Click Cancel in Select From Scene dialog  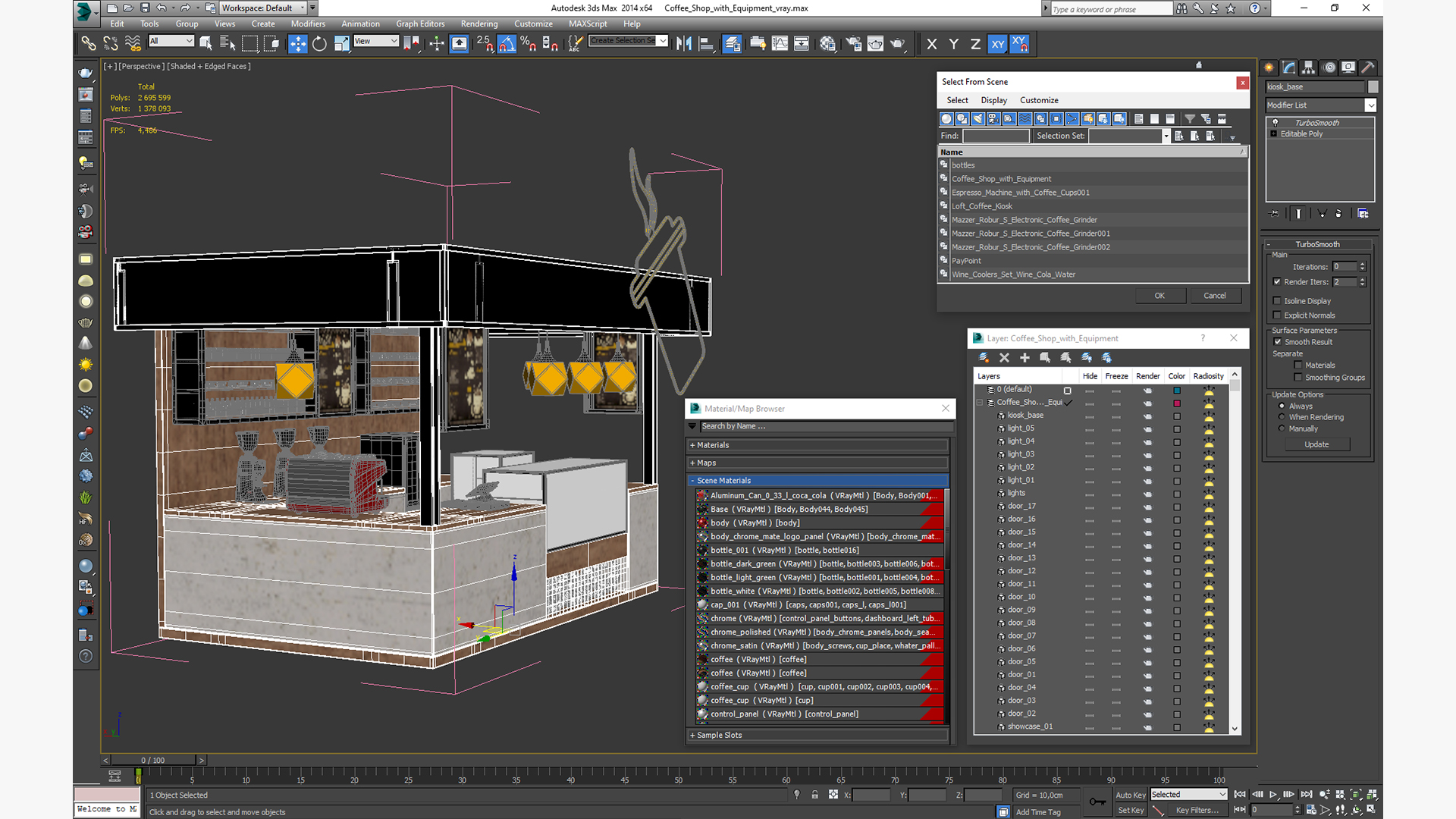[1215, 296]
